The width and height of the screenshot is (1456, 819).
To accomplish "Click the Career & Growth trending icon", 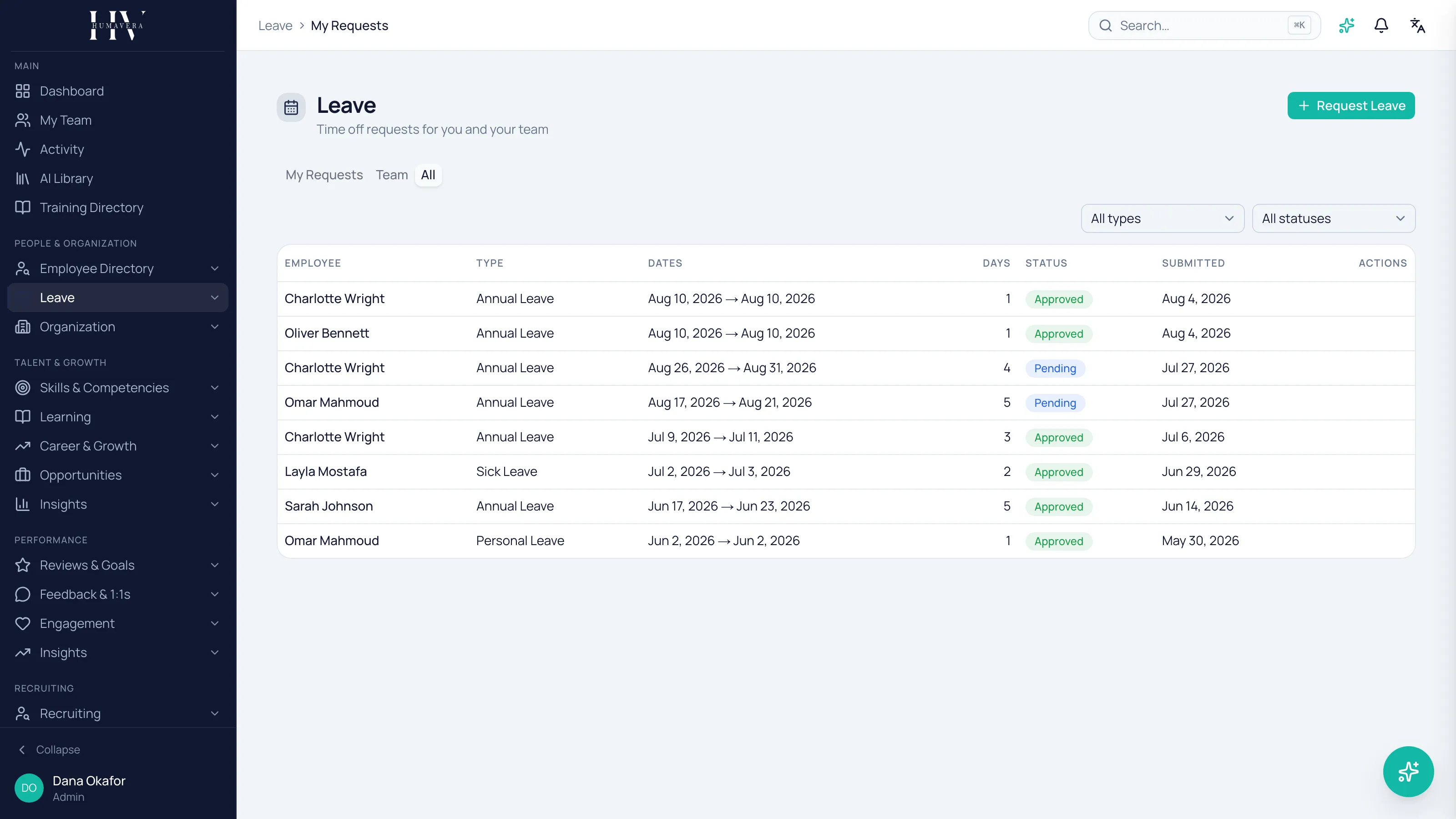I will (x=23, y=446).
